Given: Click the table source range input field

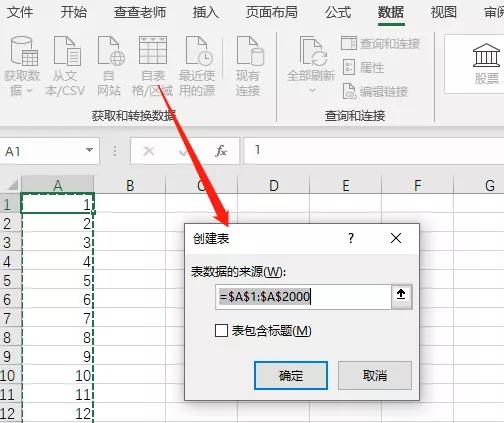Looking at the screenshot, I should click(x=303, y=297).
